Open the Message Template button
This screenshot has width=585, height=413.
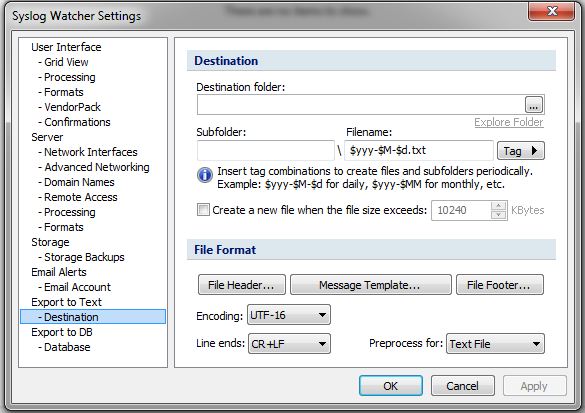370,285
